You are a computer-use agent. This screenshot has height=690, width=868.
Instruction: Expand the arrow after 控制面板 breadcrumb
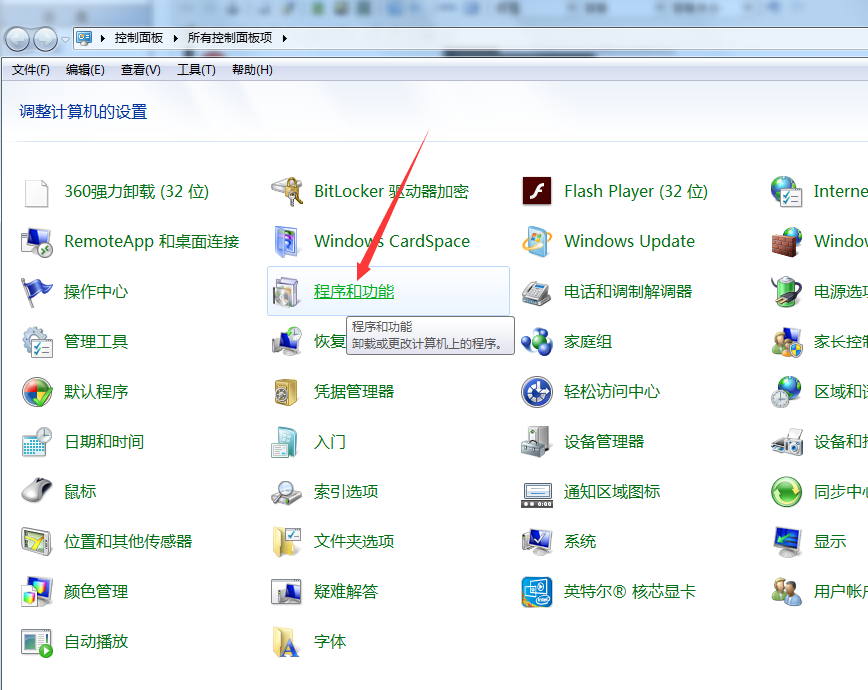point(175,38)
